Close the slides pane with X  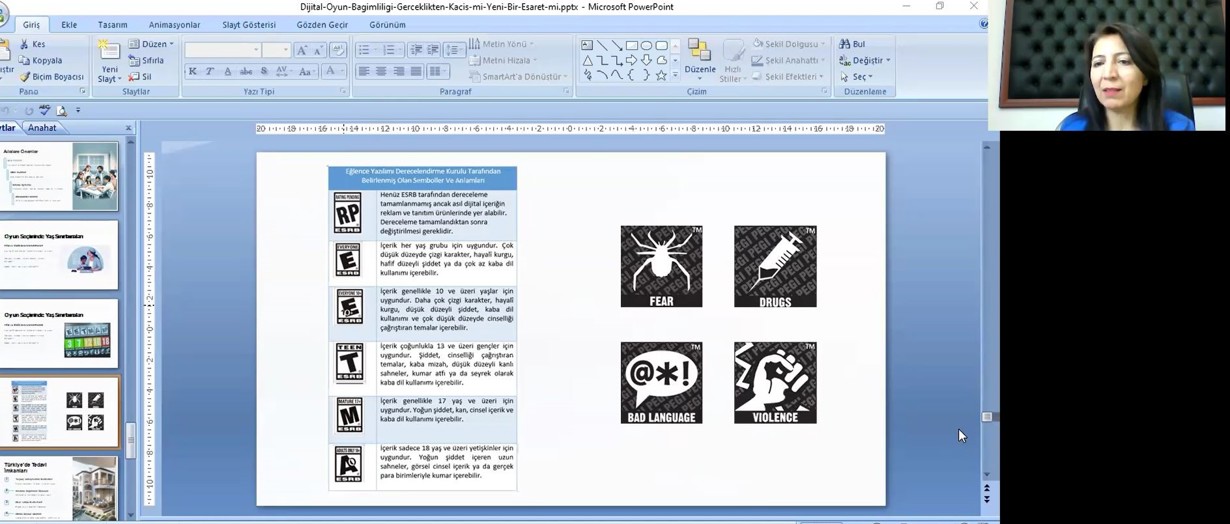point(128,128)
